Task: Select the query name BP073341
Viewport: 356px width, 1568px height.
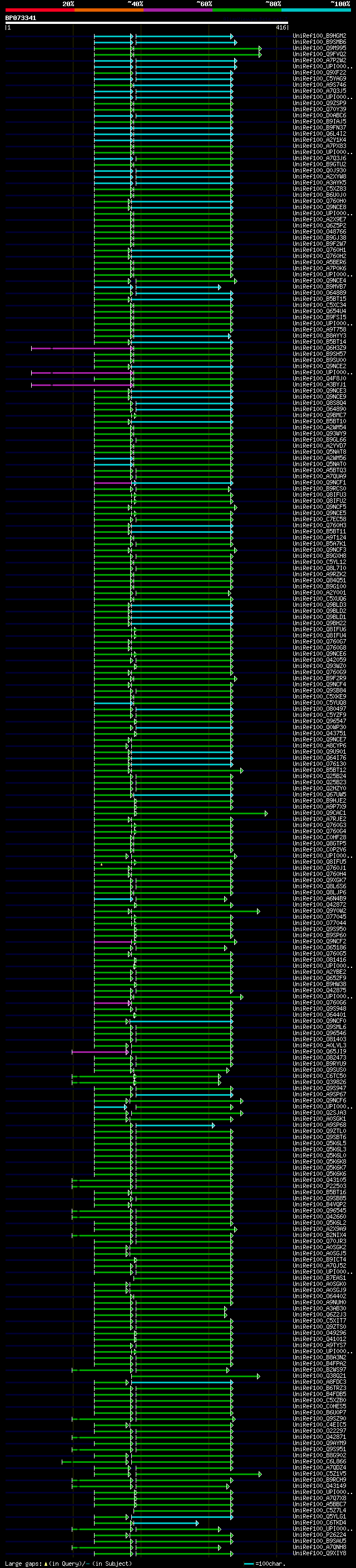Action: coord(21,18)
